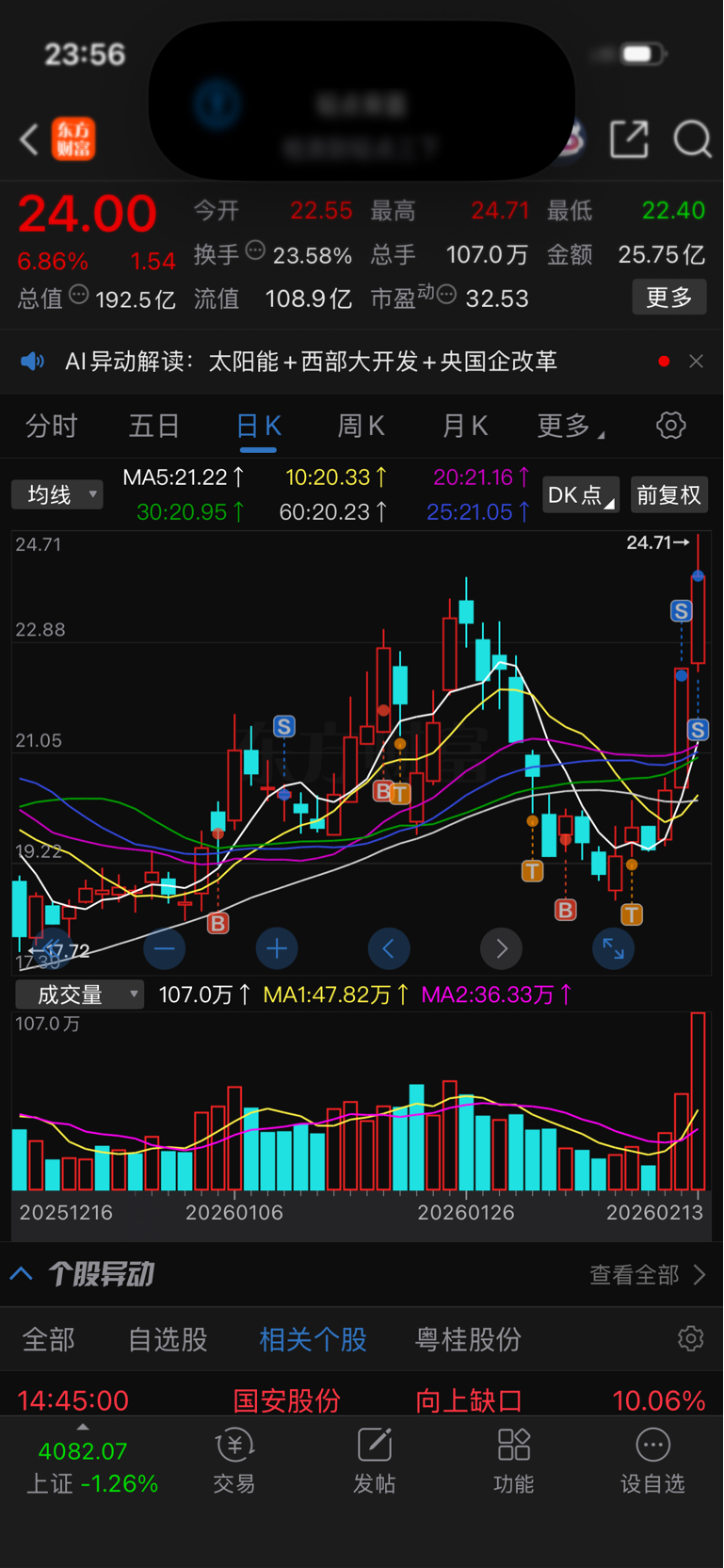The width and height of the screenshot is (724, 1568).
Task: Tap the 更多 quote details button
Action: click(669, 298)
